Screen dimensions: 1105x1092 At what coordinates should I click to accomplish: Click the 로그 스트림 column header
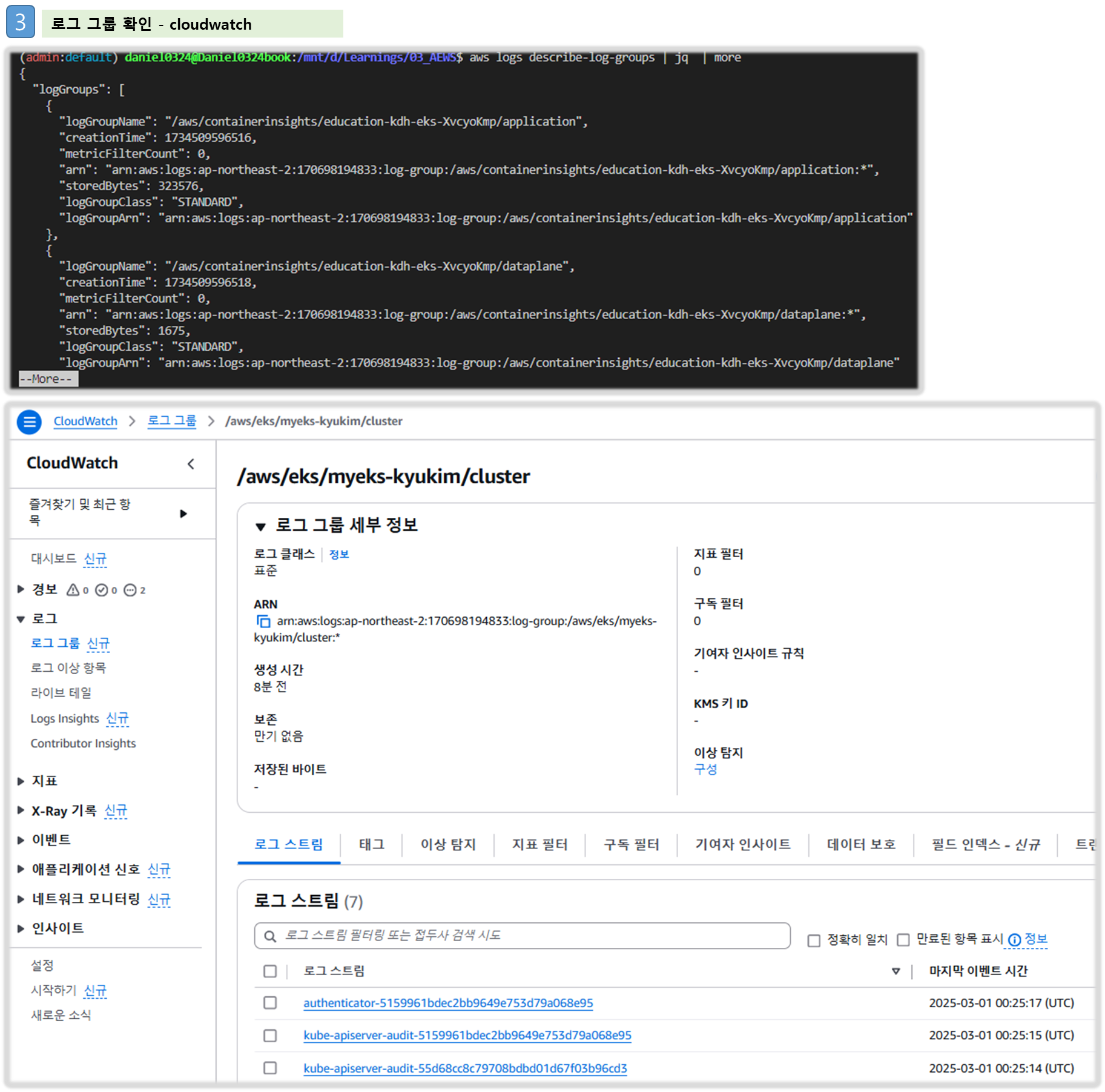click(334, 971)
